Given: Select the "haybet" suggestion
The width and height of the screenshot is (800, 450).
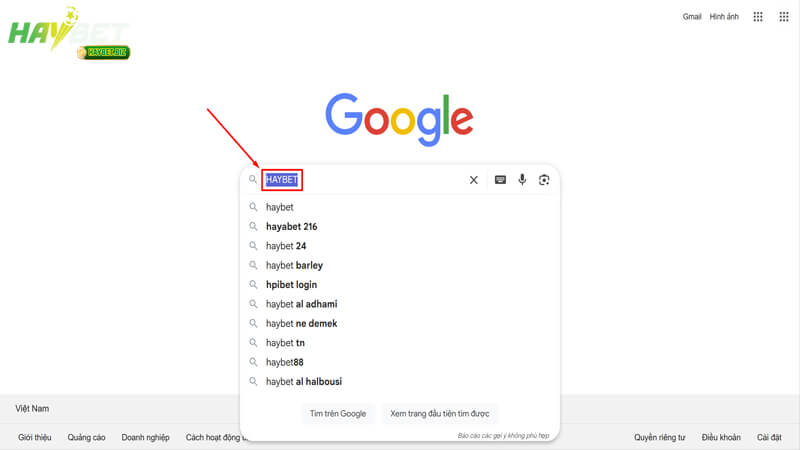Looking at the screenshot, I should (x=280, y=207).
